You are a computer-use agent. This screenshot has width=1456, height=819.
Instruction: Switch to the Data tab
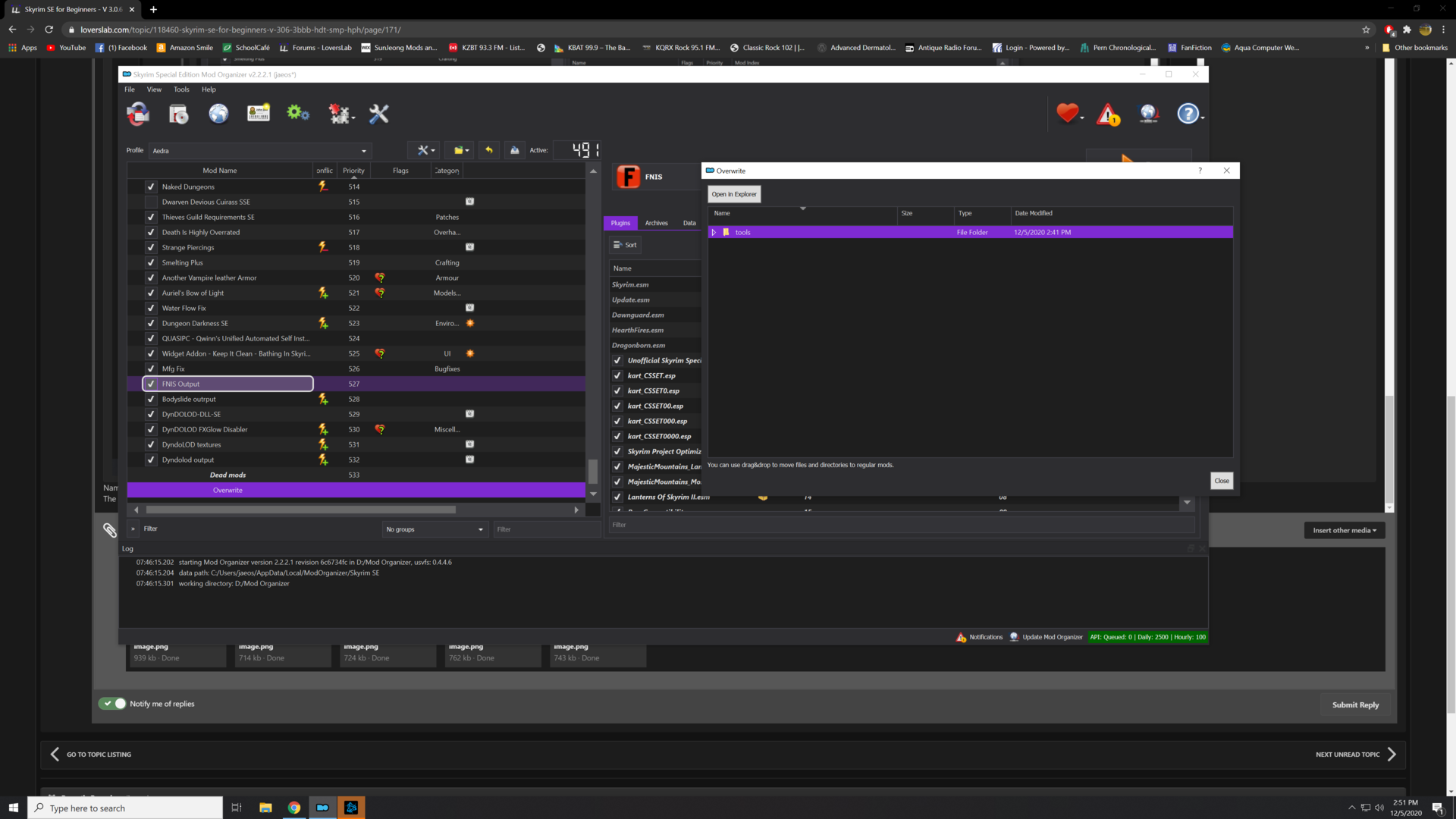pyautogui.click(x=689, y=223)
